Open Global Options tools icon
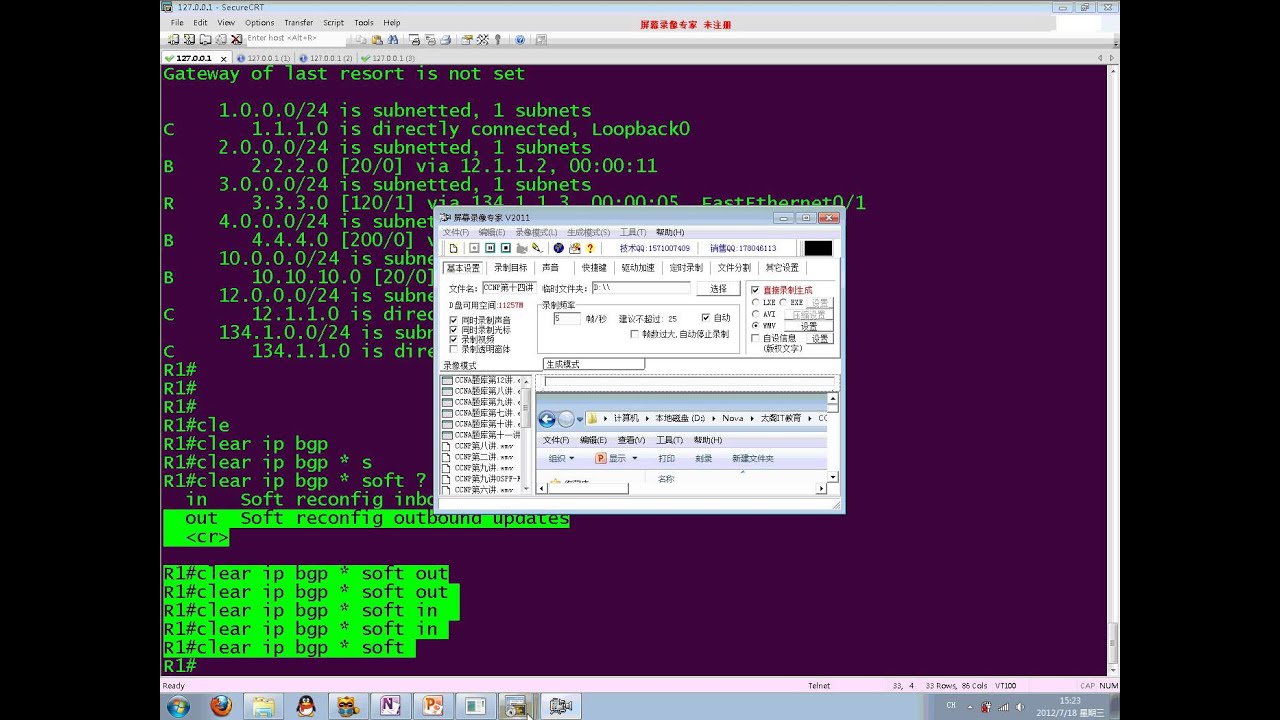The image size is (1280, 720). tap(483, 39)
